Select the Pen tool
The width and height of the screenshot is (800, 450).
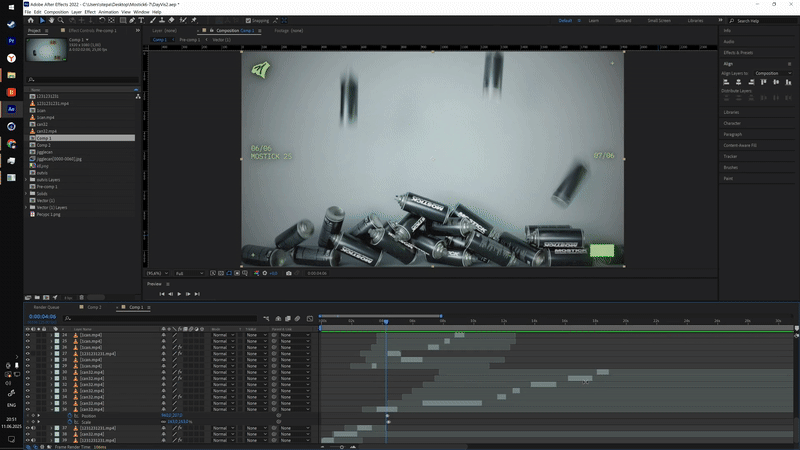[132, 20]
